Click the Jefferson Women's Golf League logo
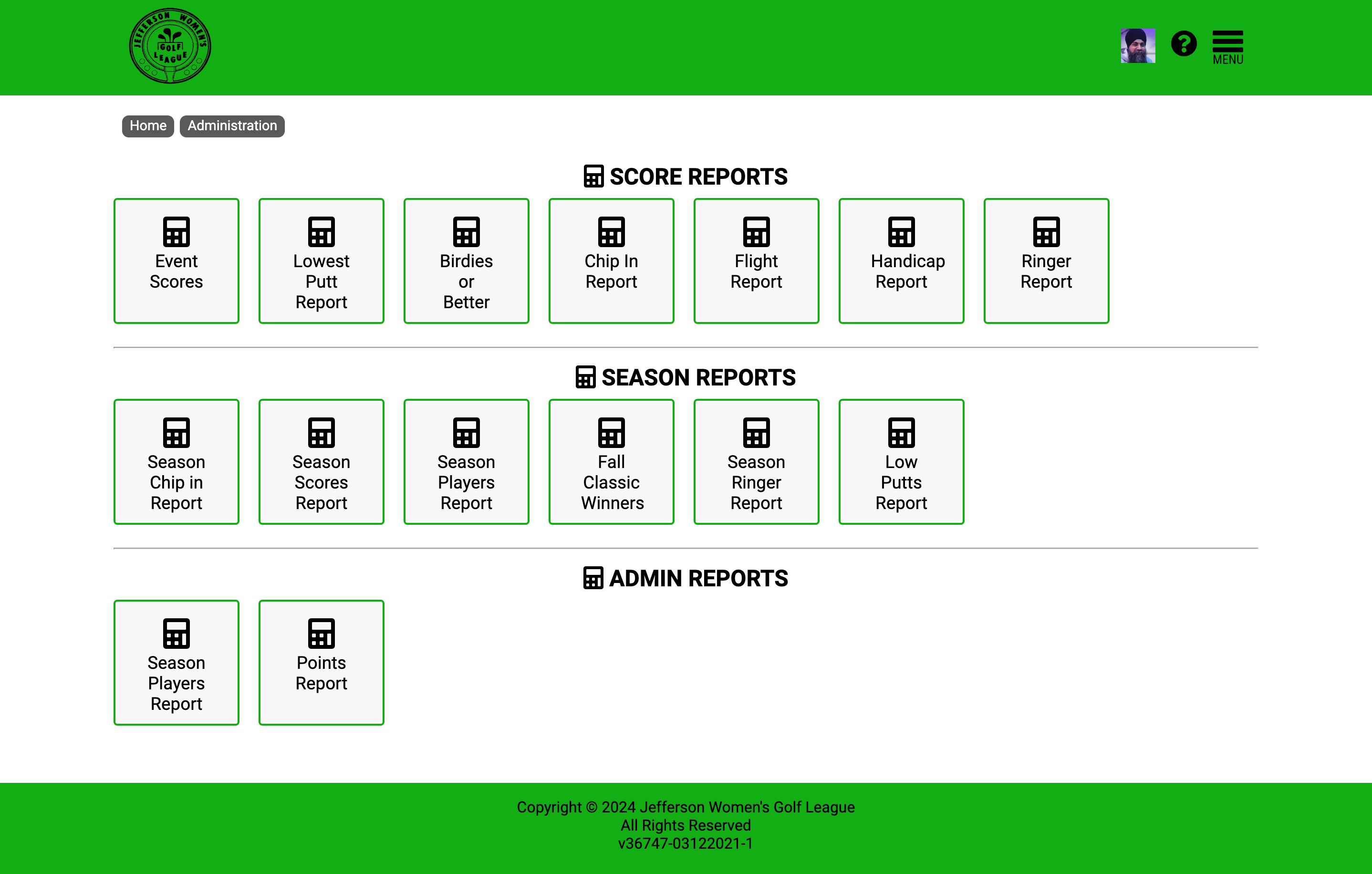The width and height of the screenshot is (1372, 874). pos(170,46)
